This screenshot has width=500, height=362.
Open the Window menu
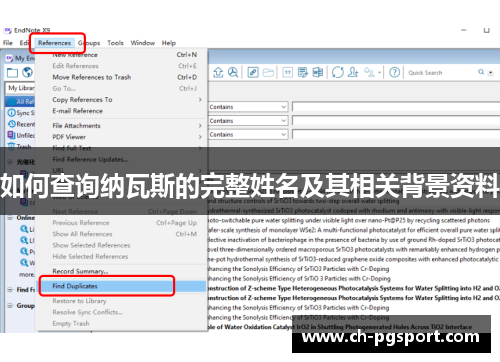(x=143, y=43)
